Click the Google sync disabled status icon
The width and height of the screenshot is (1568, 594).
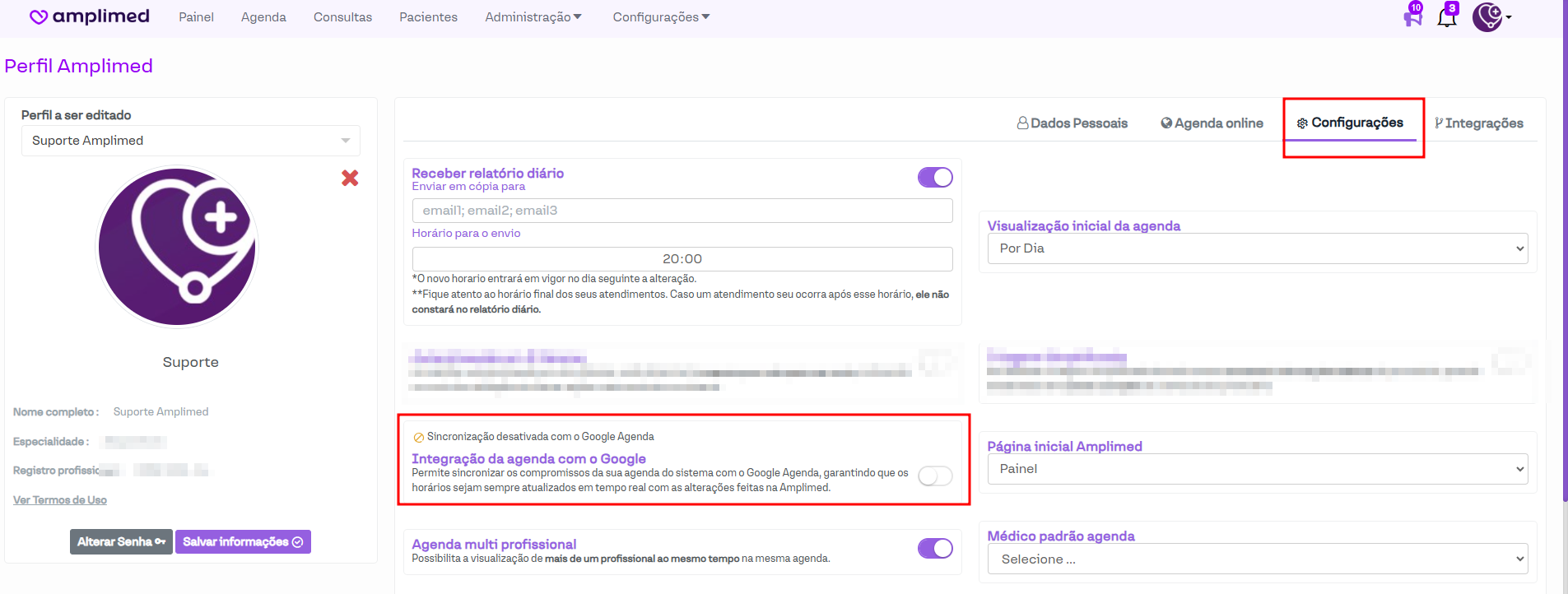(418, 437)
